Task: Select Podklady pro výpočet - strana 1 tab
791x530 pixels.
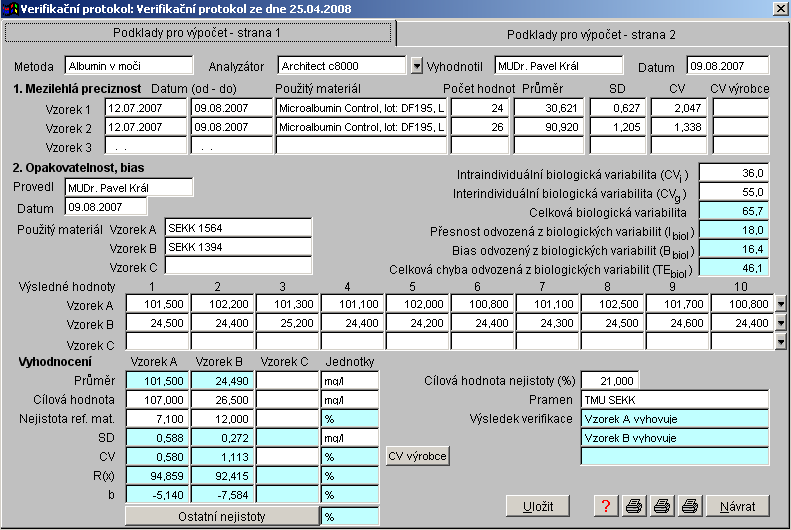Action: tap(197, 33)
